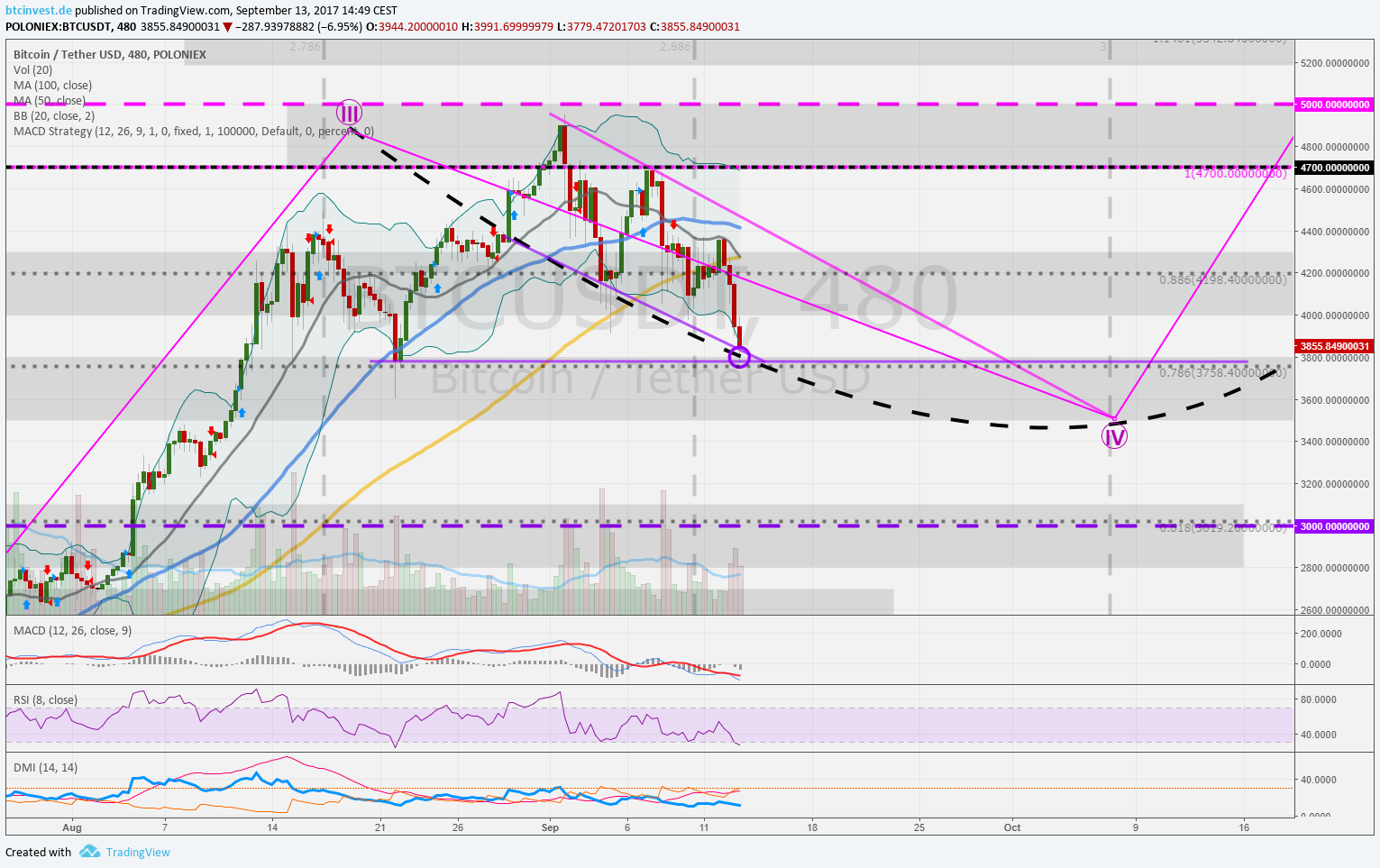Click the Created with text
The height and width of the screenshot is (868, 1380).
(38, 853)
